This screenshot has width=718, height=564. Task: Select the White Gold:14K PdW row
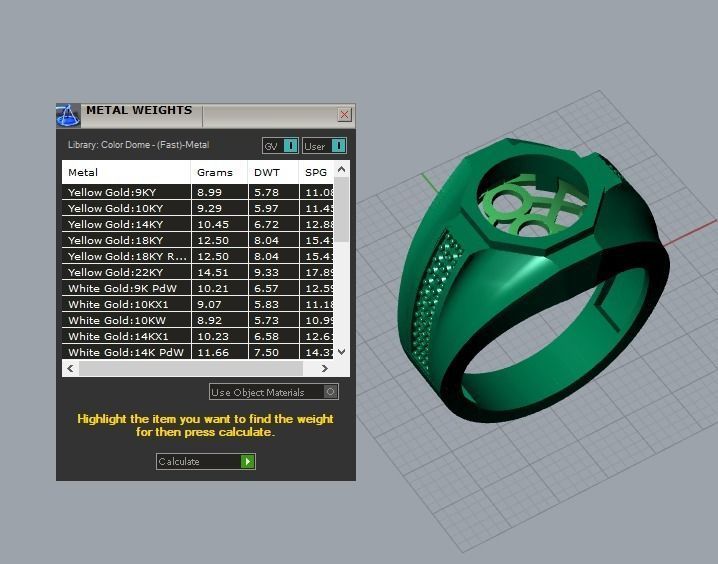[x=198, y=352]
